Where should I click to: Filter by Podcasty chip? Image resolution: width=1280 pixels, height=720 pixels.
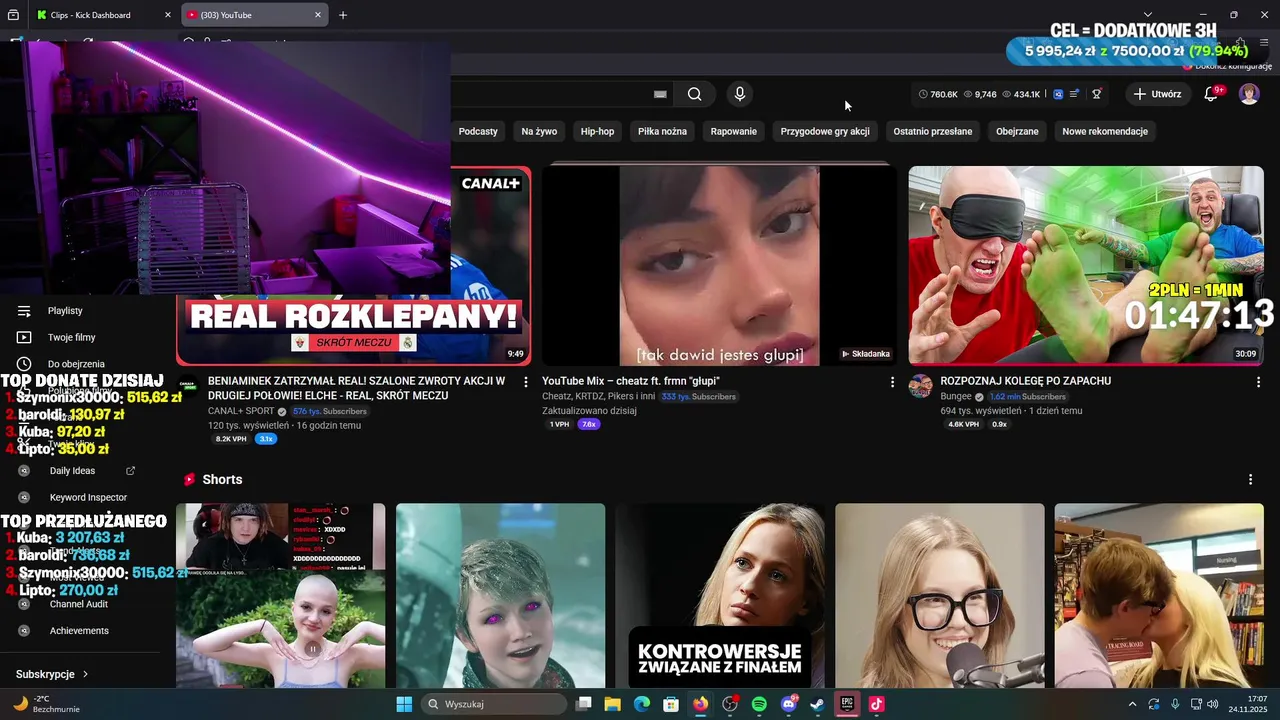[478, 131]
